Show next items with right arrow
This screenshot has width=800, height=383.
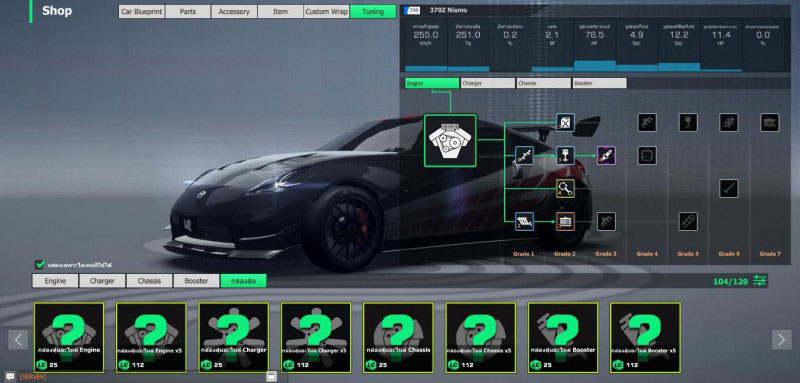[x=782, y=340]
